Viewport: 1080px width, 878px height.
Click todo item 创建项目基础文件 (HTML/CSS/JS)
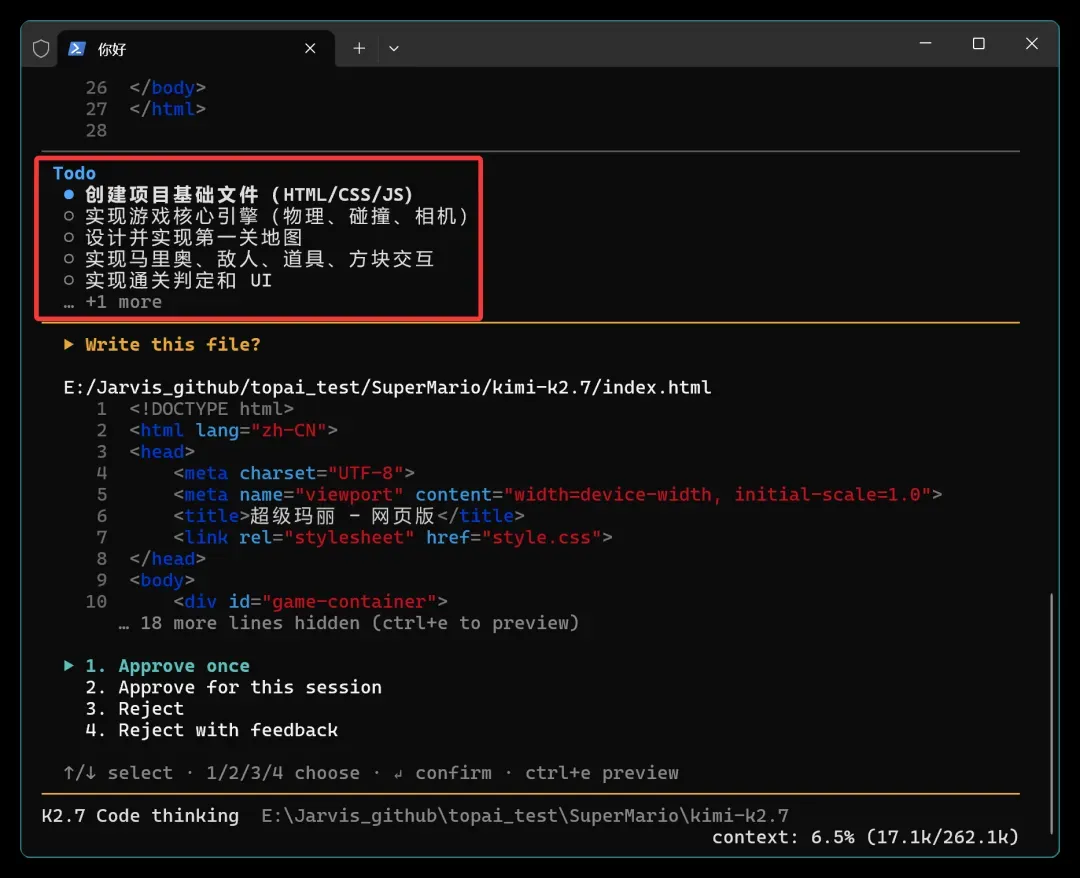[x=249, y=195]
